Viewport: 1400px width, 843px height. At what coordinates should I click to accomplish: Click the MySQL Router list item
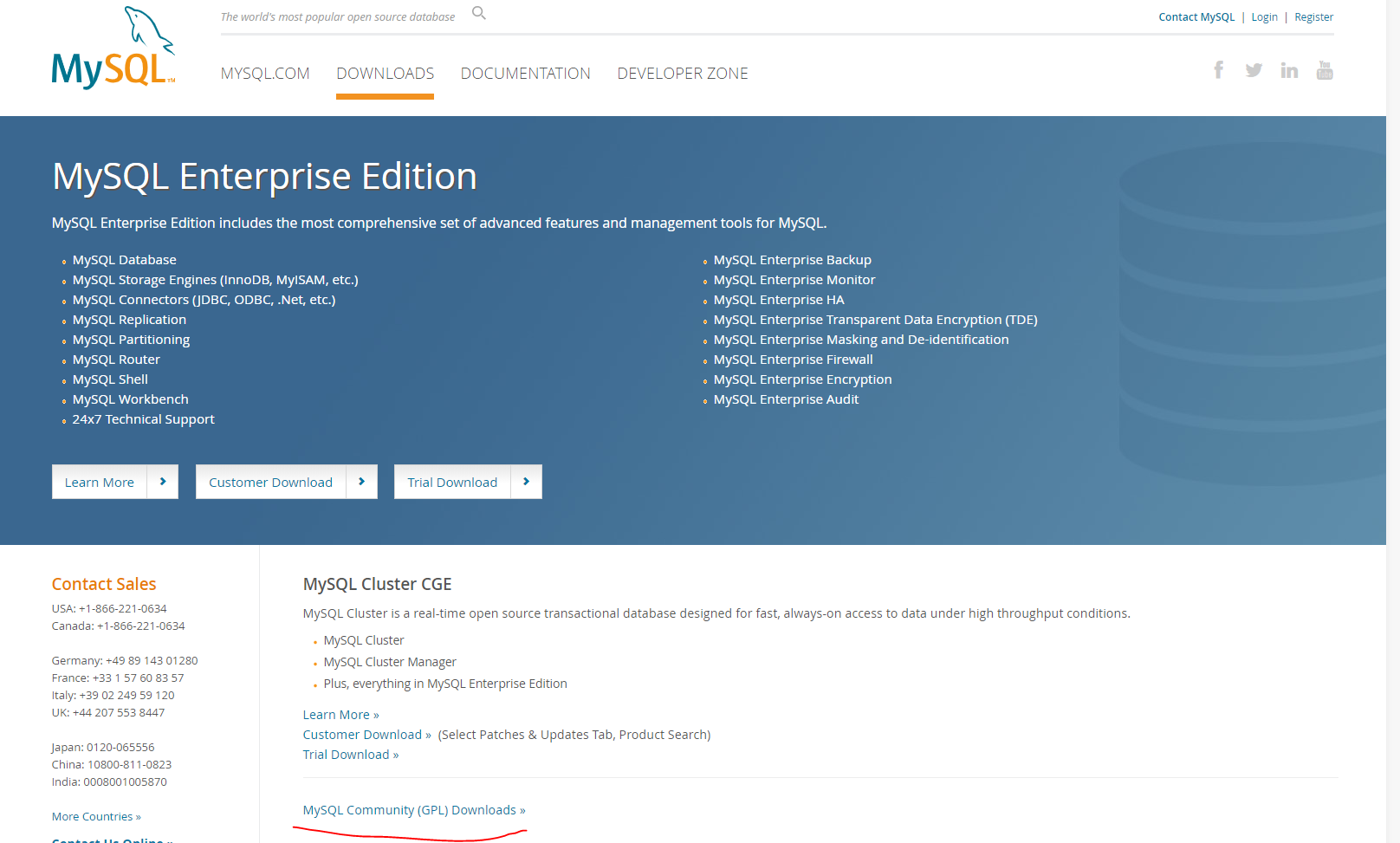pyautogui.click(x=116, y=360)
